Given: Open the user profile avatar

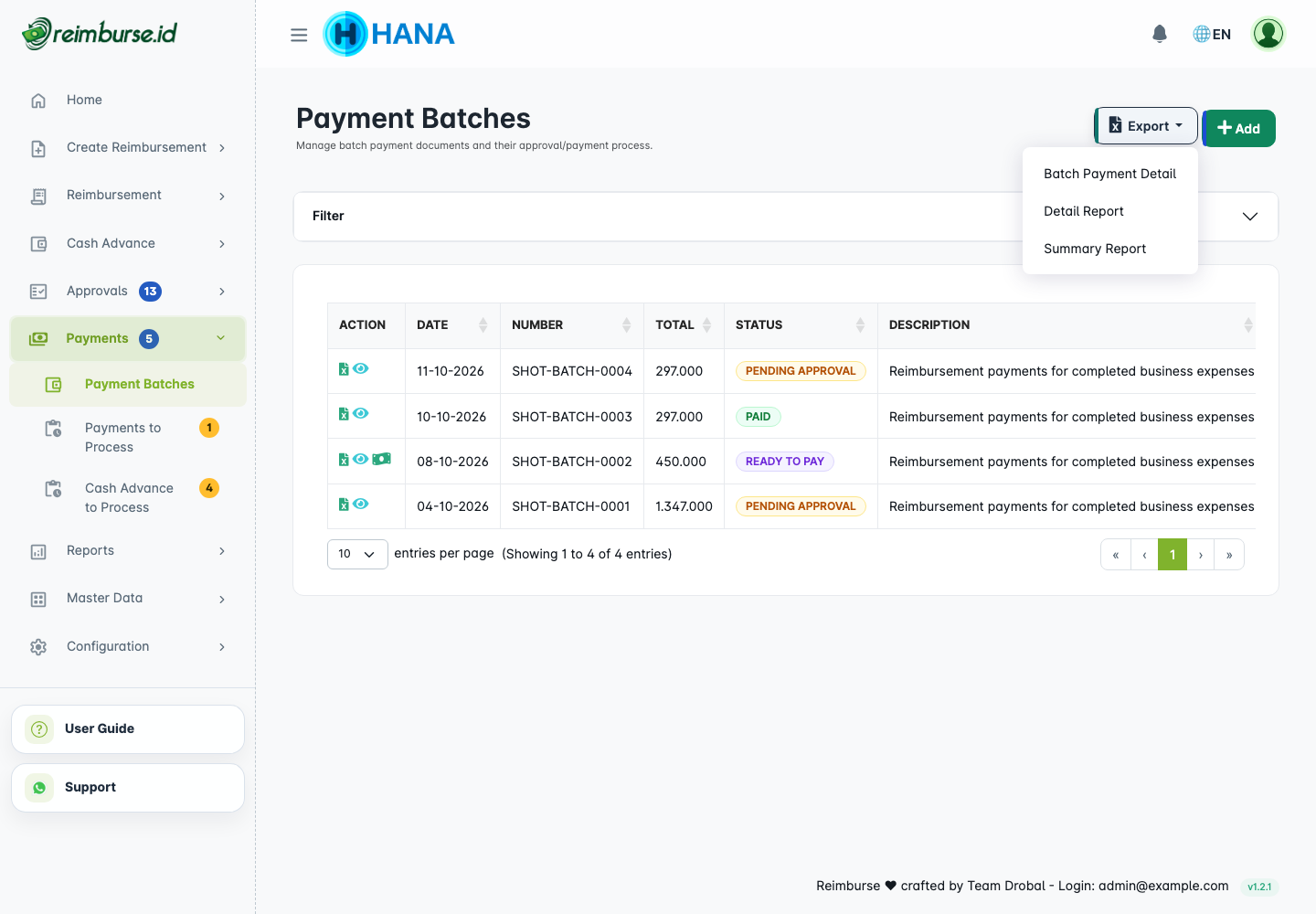Looking at the screenshot, I should click(x=1268, y=34).
